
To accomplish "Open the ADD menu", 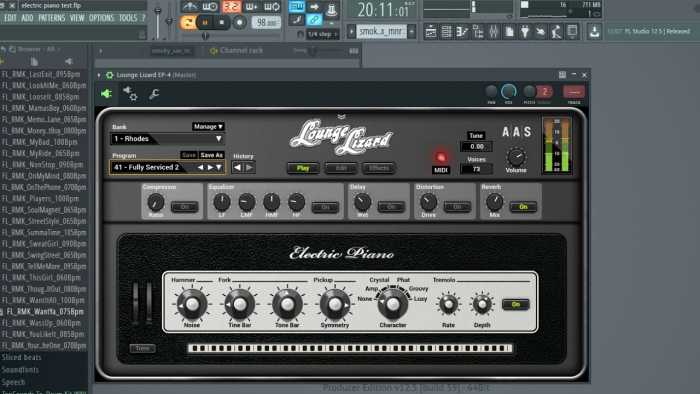I will pos(27,18).
